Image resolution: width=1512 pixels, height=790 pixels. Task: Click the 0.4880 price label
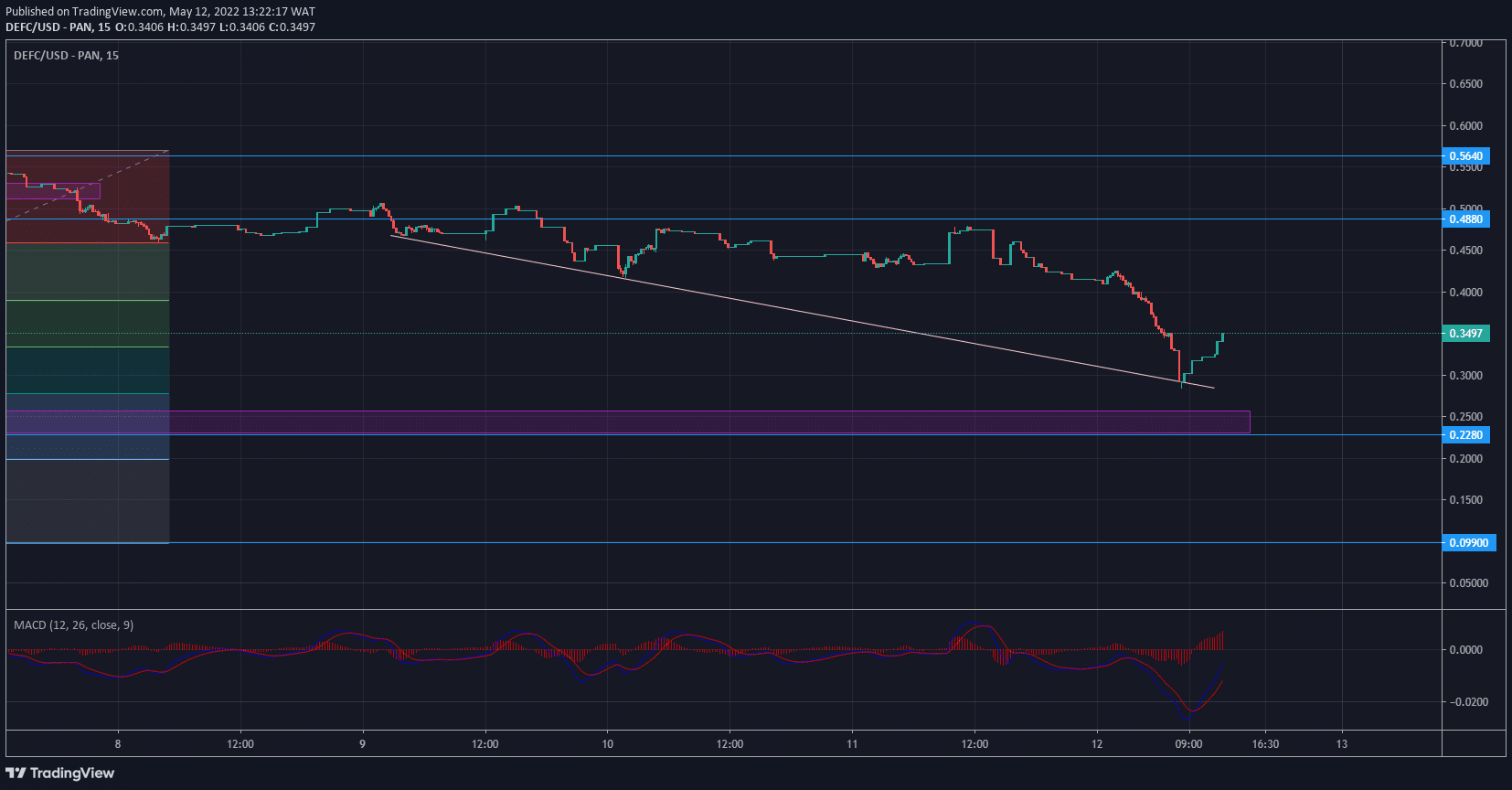1466,219
